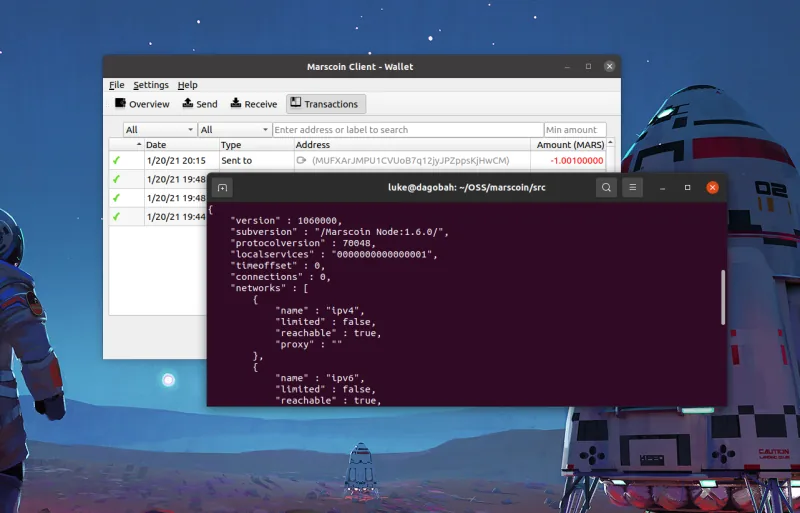
Task: Open the Send coins page
Action: click(x=199, y=104)
